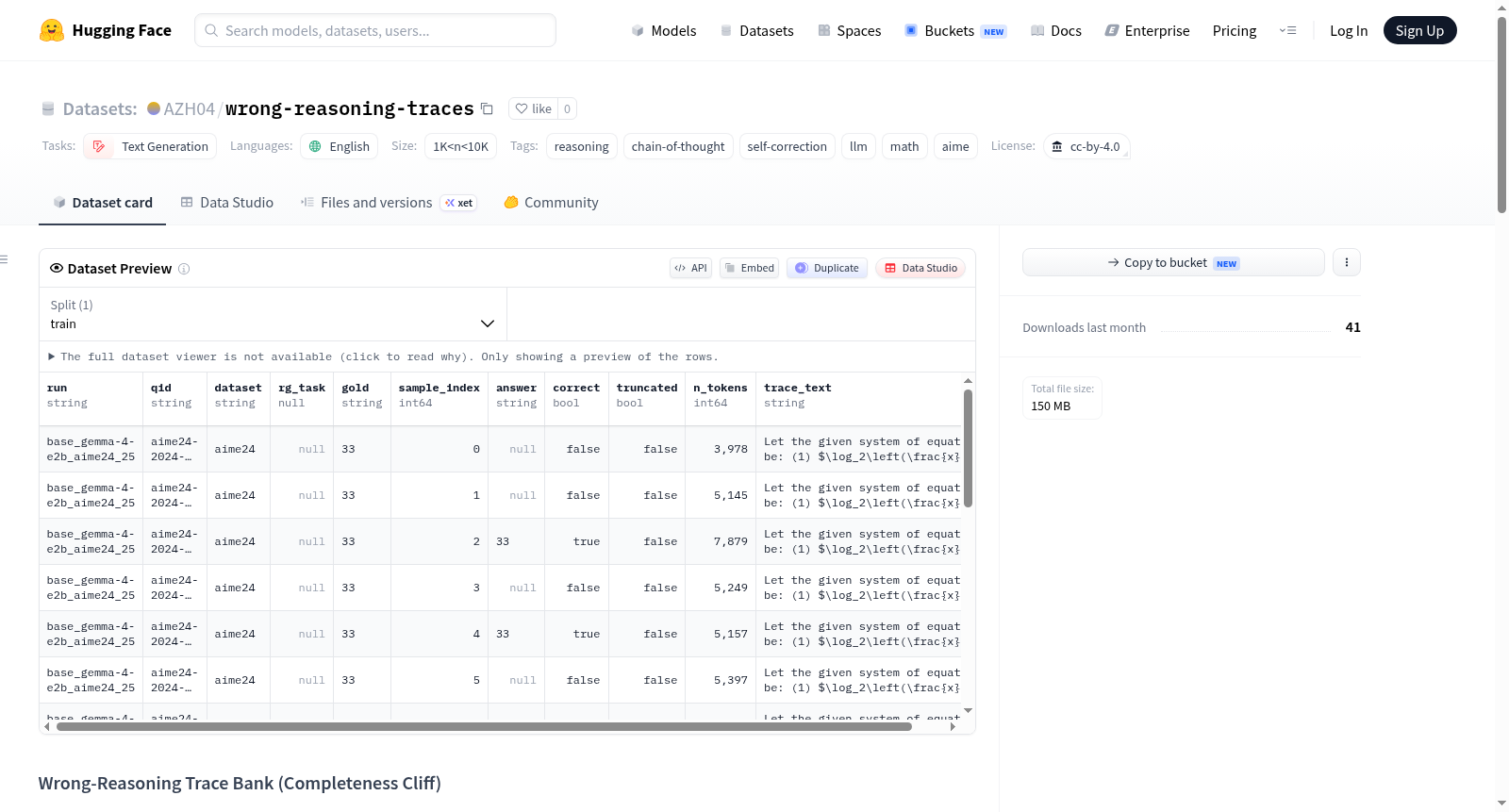The height and width of the screenshot is (812, 1509).
Task: Click the self-correction tag
Action: coord(788,146)
